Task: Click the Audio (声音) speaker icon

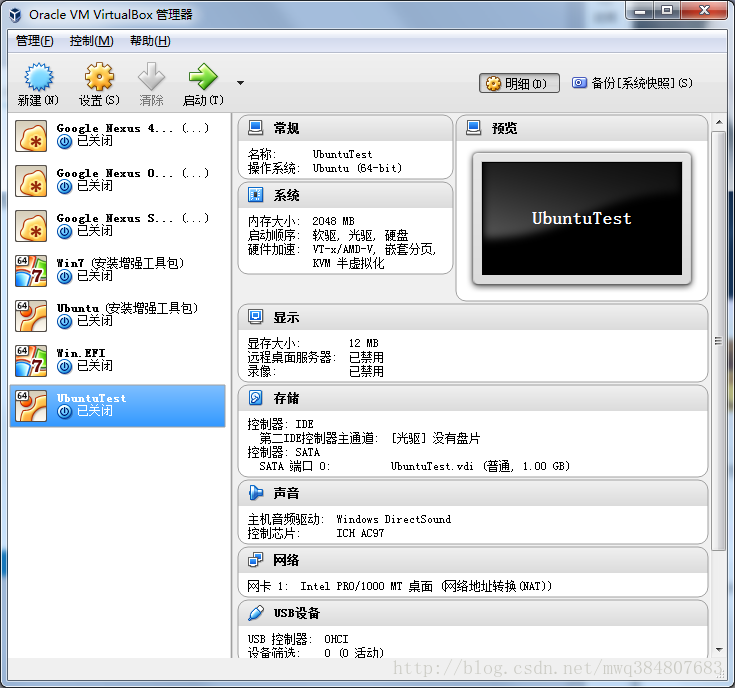Action: [255, 493]
